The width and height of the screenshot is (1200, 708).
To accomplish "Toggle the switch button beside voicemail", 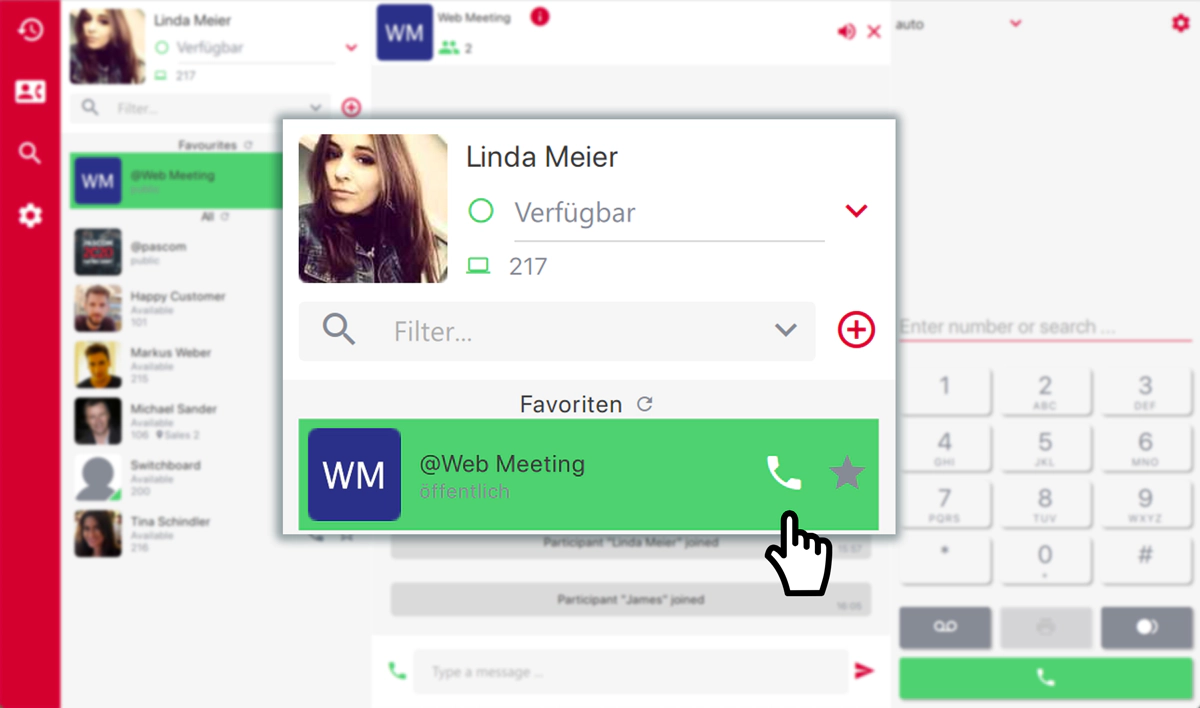I will (1146, 627).
